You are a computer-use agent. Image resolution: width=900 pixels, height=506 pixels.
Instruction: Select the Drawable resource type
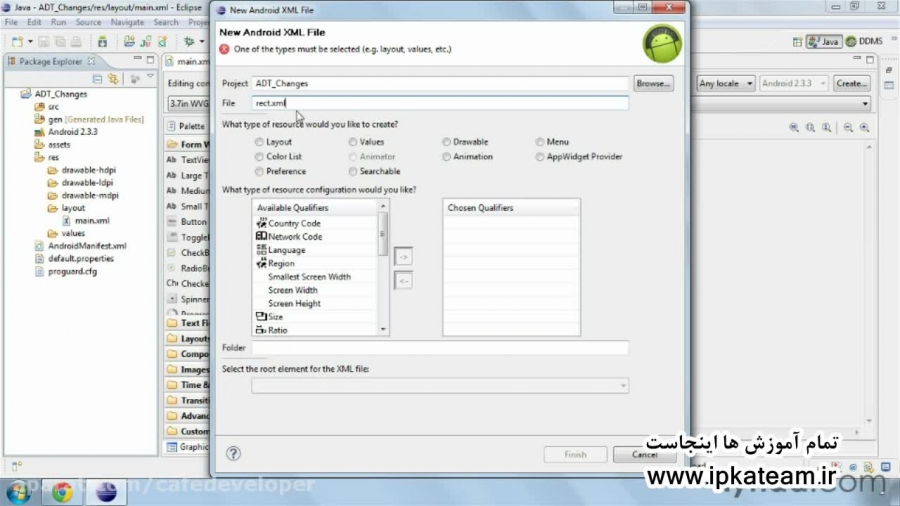coord(447,142)
